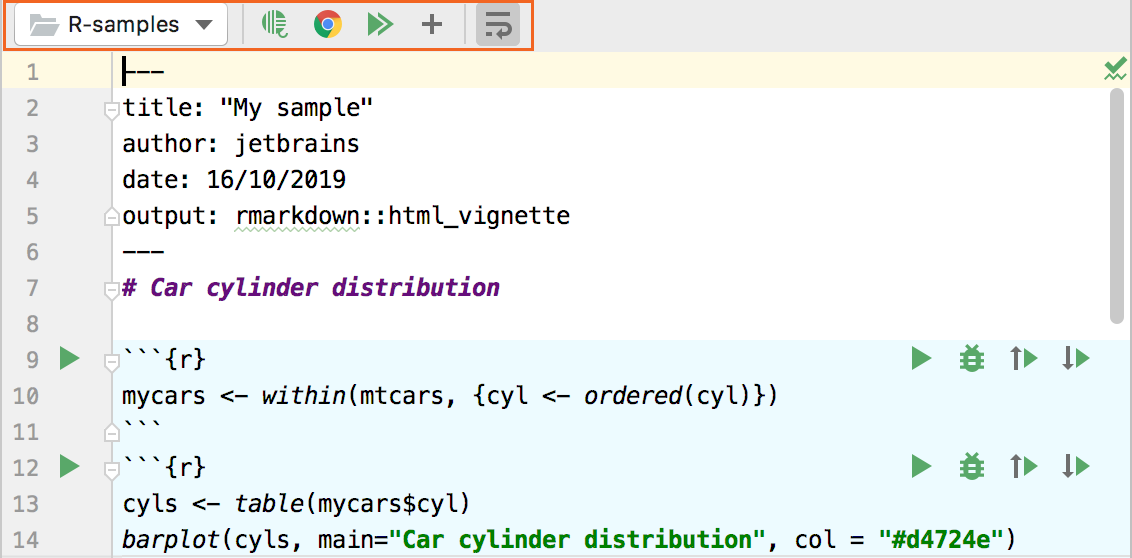The height and width of the screenshot is (558, 1132).
Task: Run all chunks above line 12 chunk
Action: coord(1024,466)
